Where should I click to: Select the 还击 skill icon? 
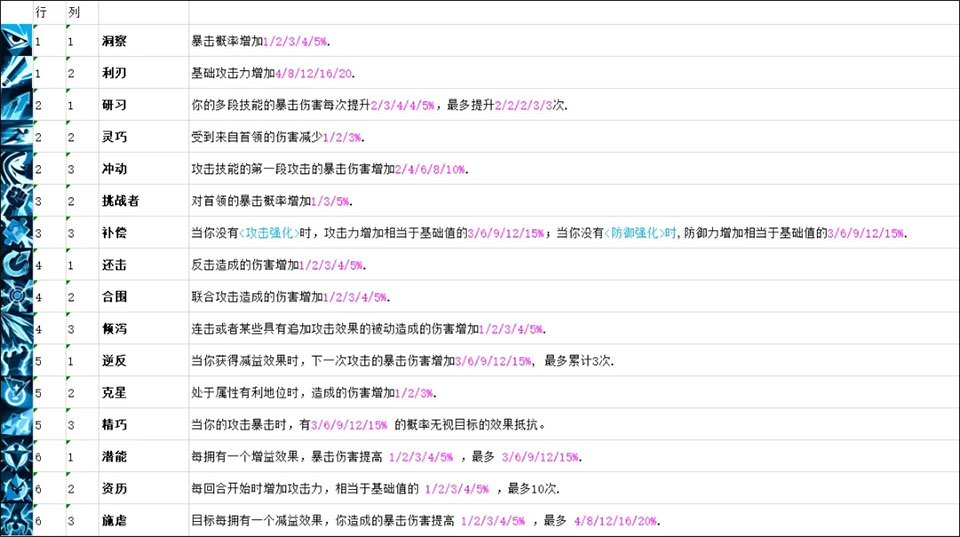point(16,265)
